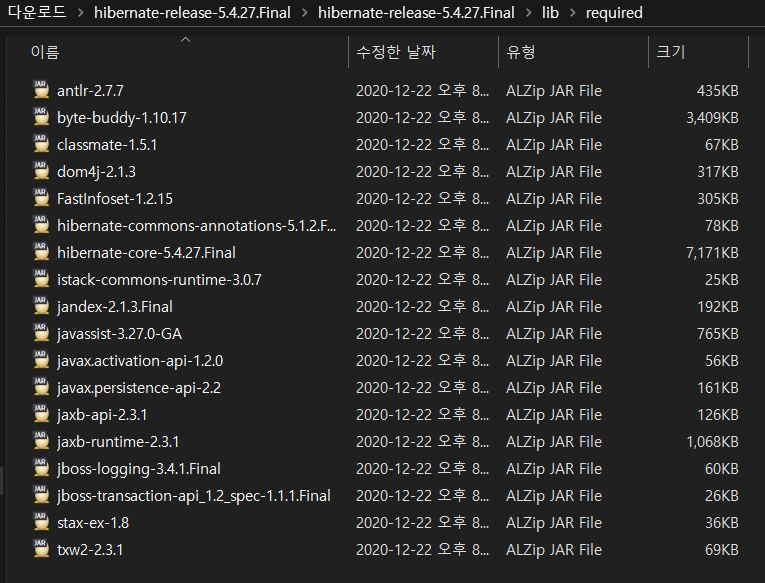The width and height of the screenshot is (765, 583).
Task: Select the hibernate-core-5.4.27.Final JAR icon
Action: coord(41,252)
